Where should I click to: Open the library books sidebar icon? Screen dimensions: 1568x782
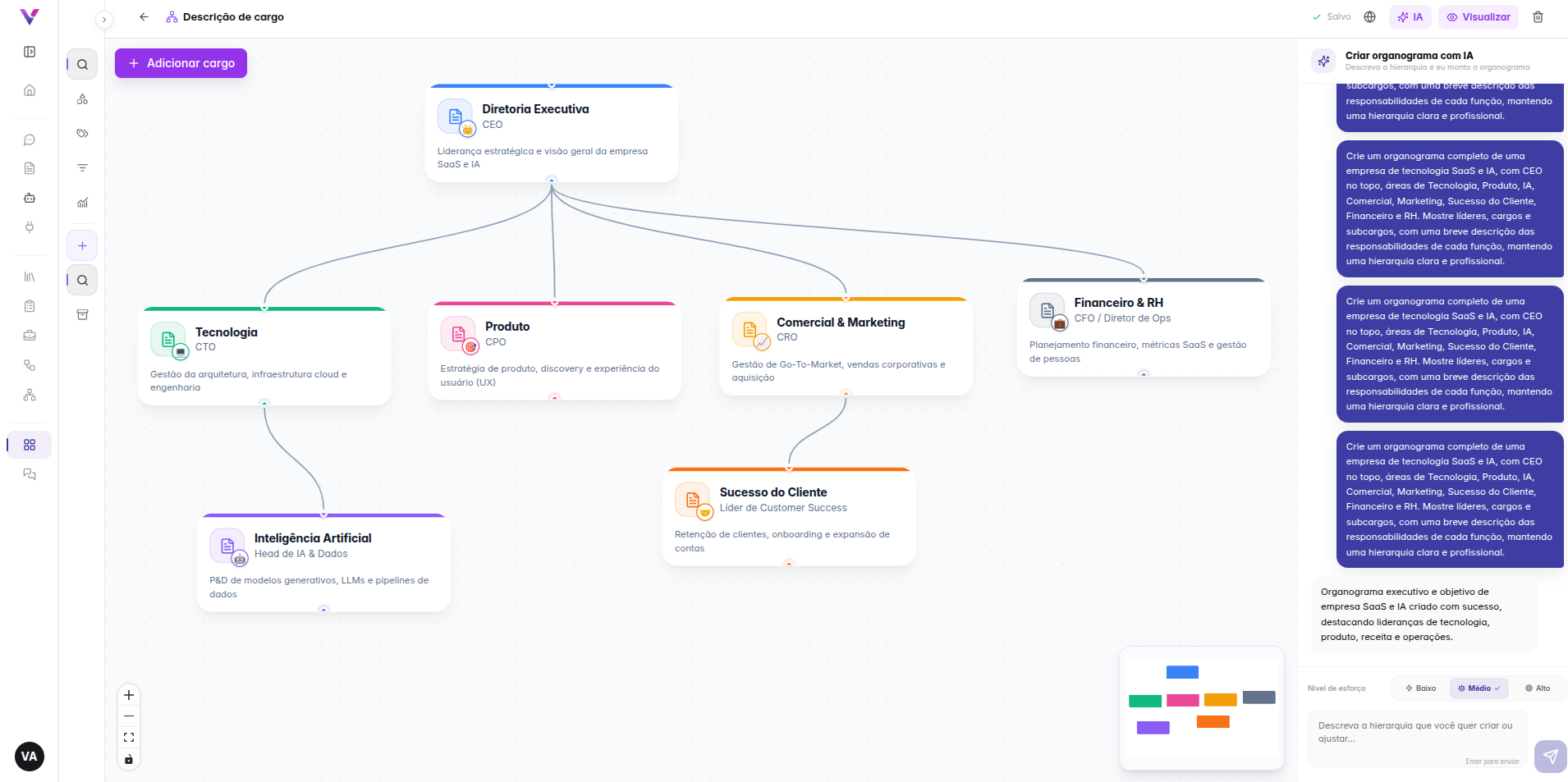pyautogui.click(x=30, y=277)
